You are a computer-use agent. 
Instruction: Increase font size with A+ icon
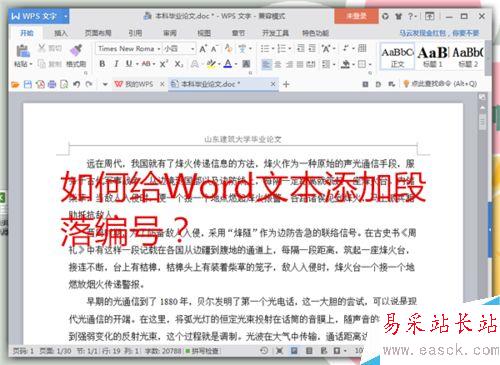click(203, 49)
